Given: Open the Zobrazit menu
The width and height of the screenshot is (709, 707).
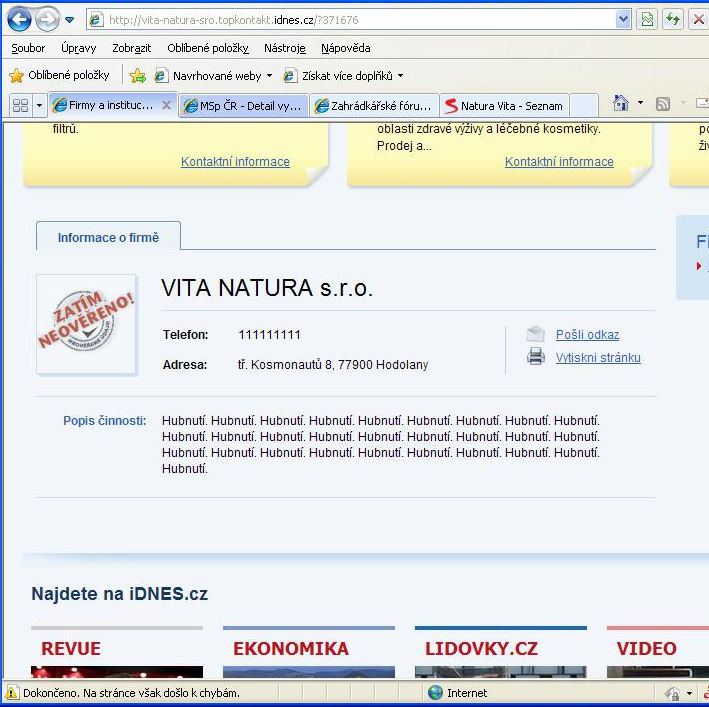Looking at the screenshot, I should pyautogui.click(x=132, y=48).
